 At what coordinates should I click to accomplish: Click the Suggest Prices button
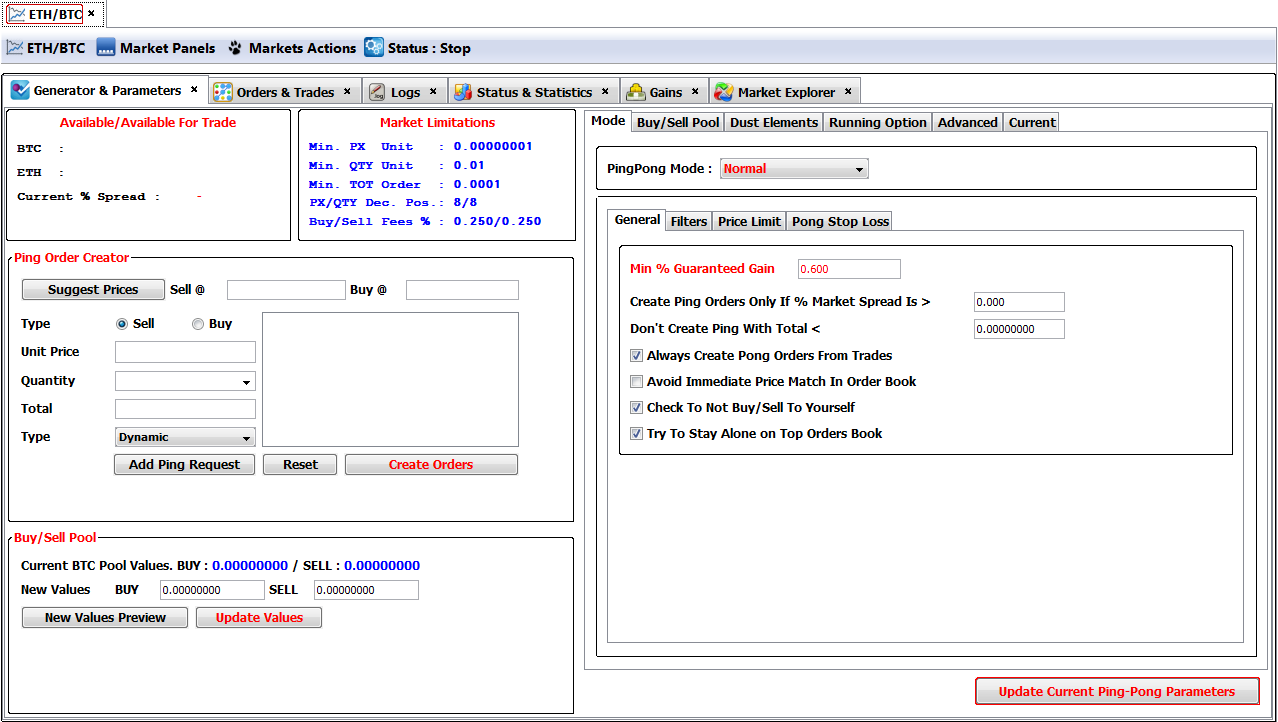click(x=93, y=289)
